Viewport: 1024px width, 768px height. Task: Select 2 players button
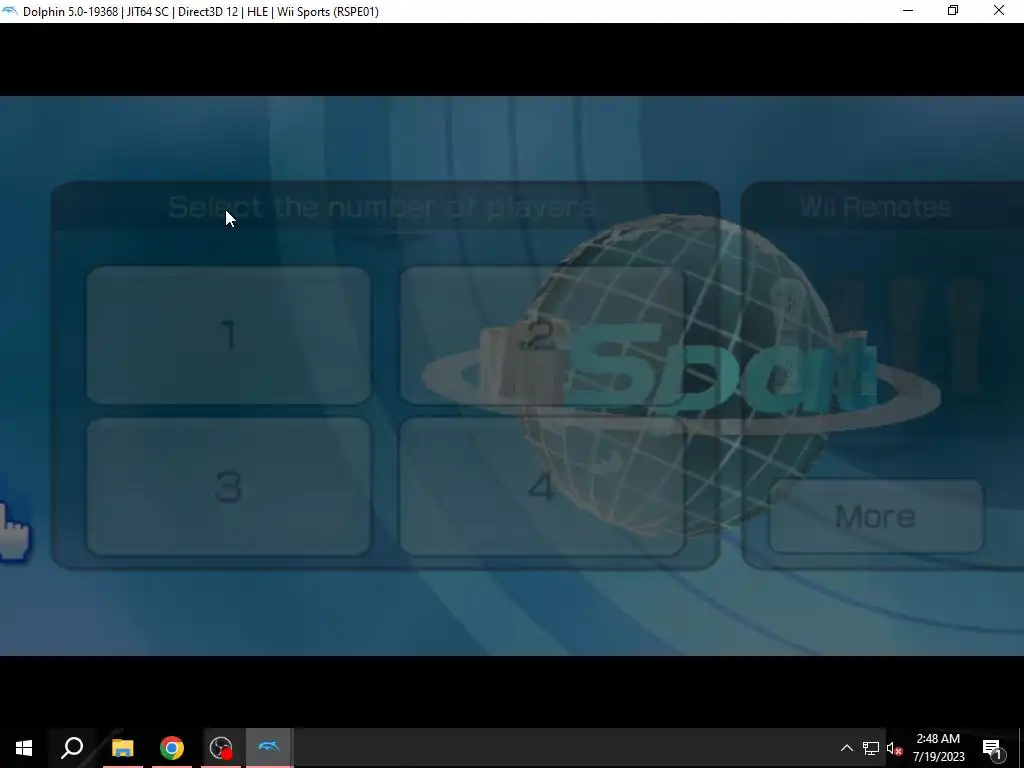(x=542, y=336)
